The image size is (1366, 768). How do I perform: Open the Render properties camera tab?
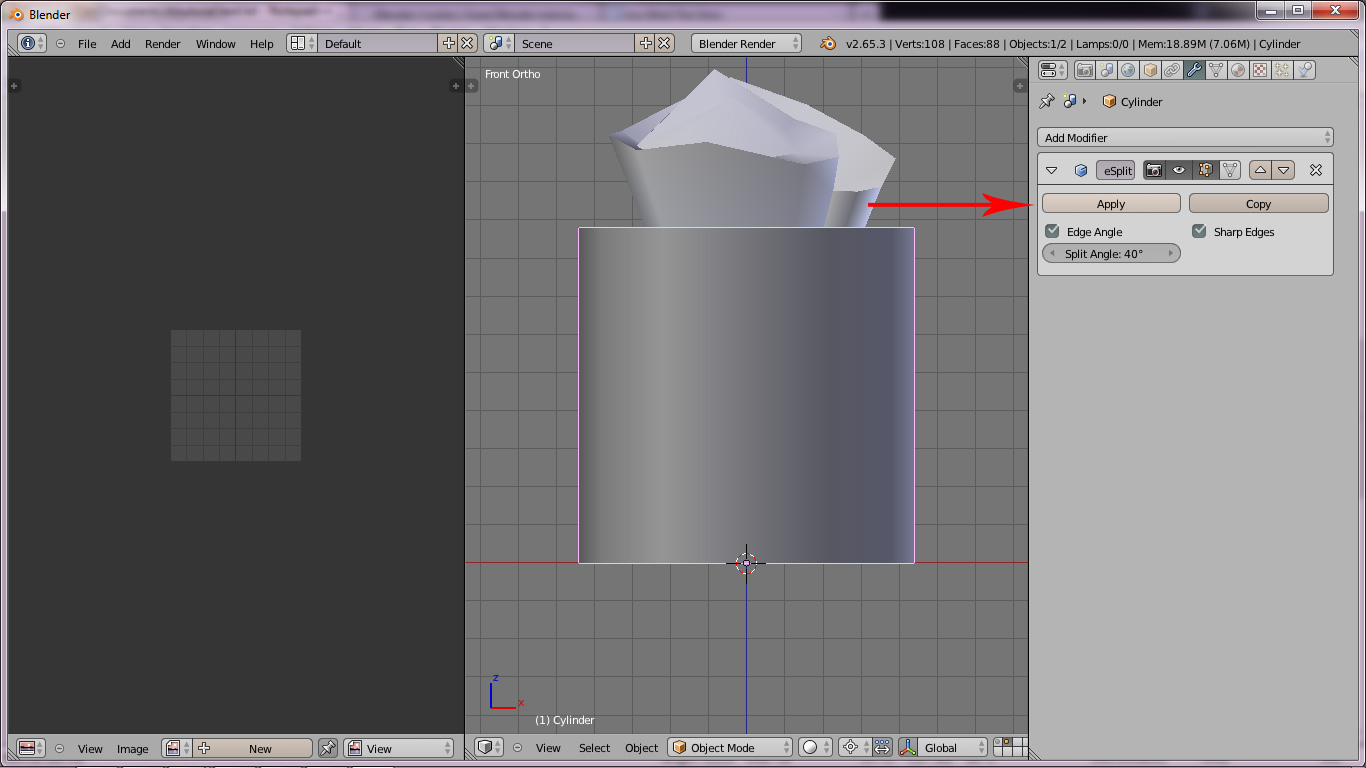[x=1084, y=70]
